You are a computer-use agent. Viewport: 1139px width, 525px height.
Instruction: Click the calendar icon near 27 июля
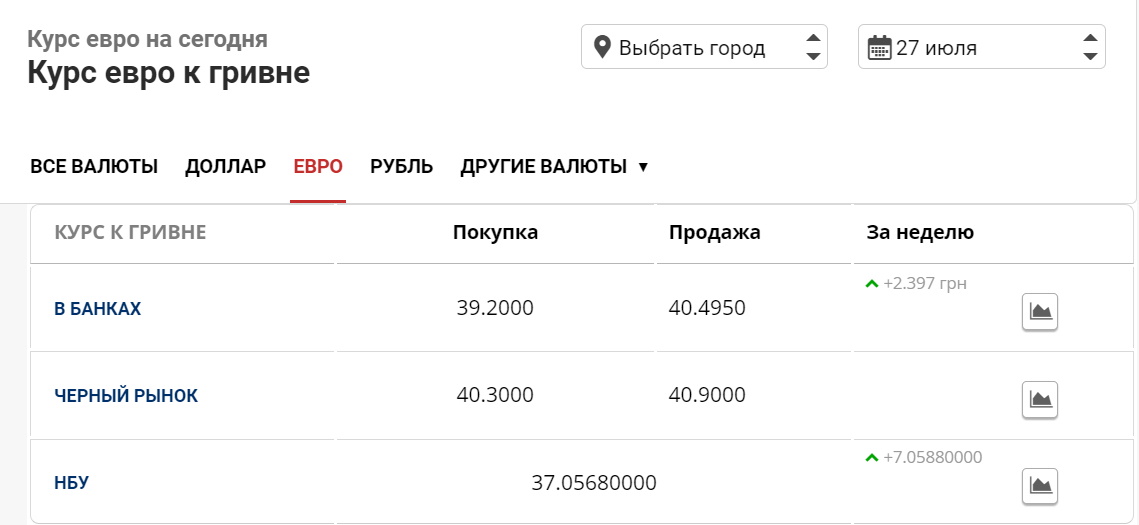pos(879,48)
